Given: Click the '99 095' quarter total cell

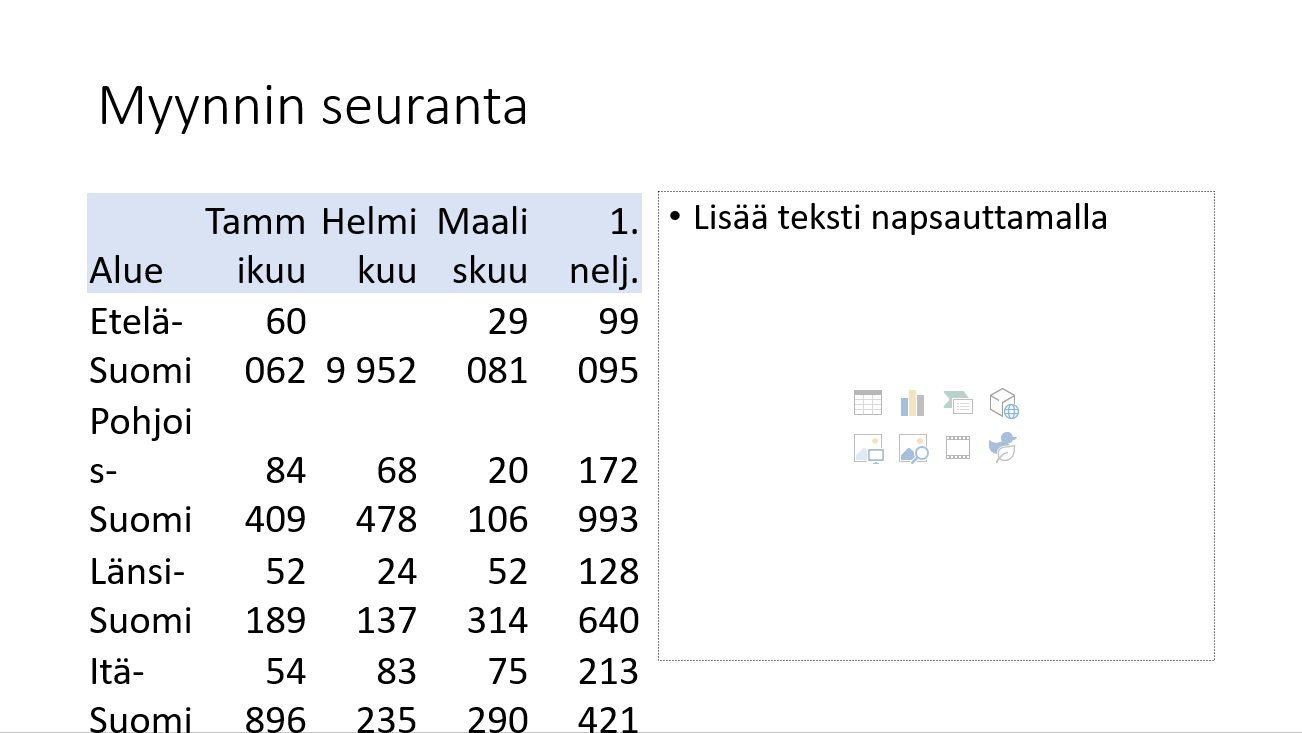Looking at the screenshot, I should click(587, 345).
